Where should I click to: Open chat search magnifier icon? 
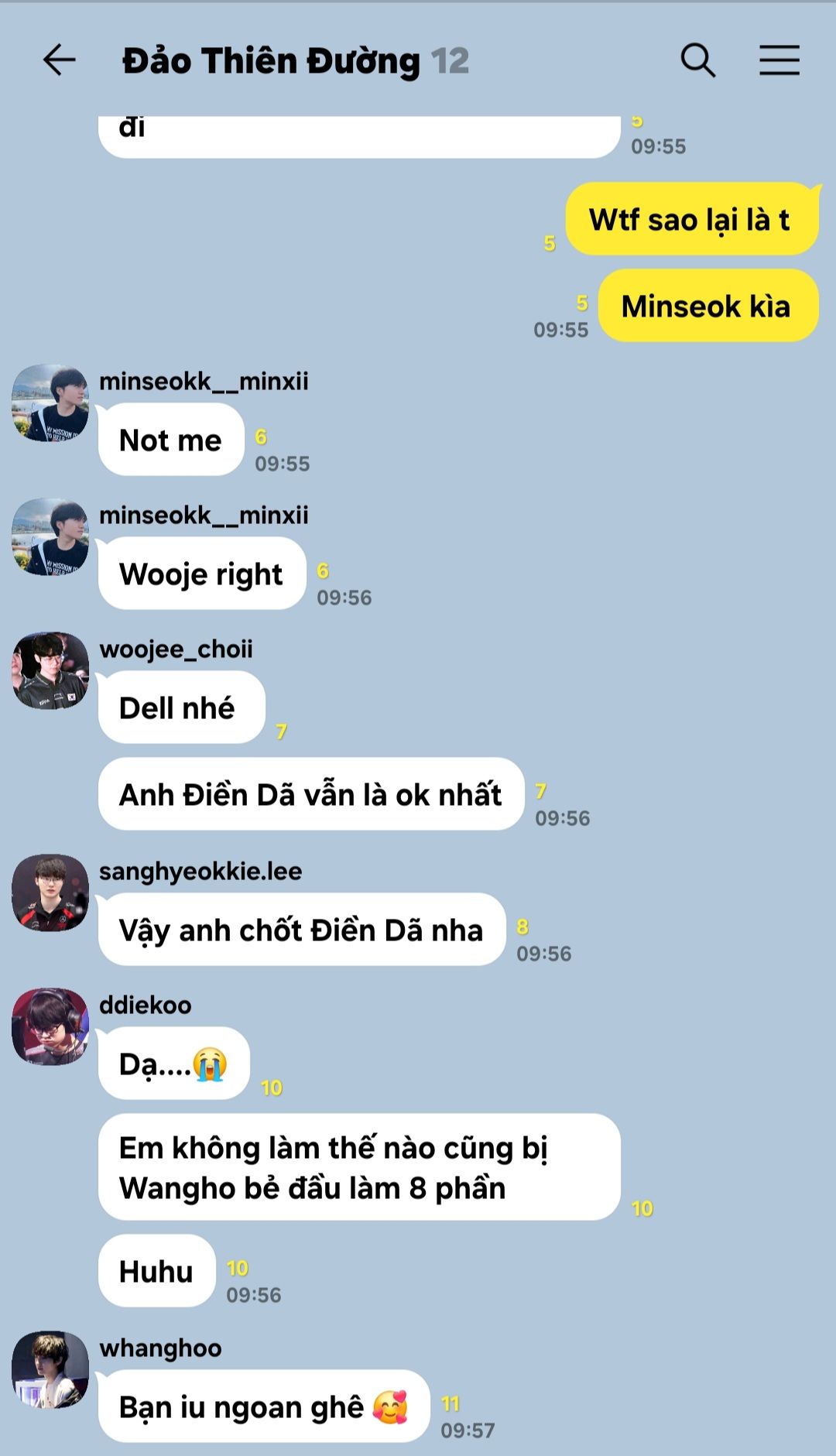697,60
